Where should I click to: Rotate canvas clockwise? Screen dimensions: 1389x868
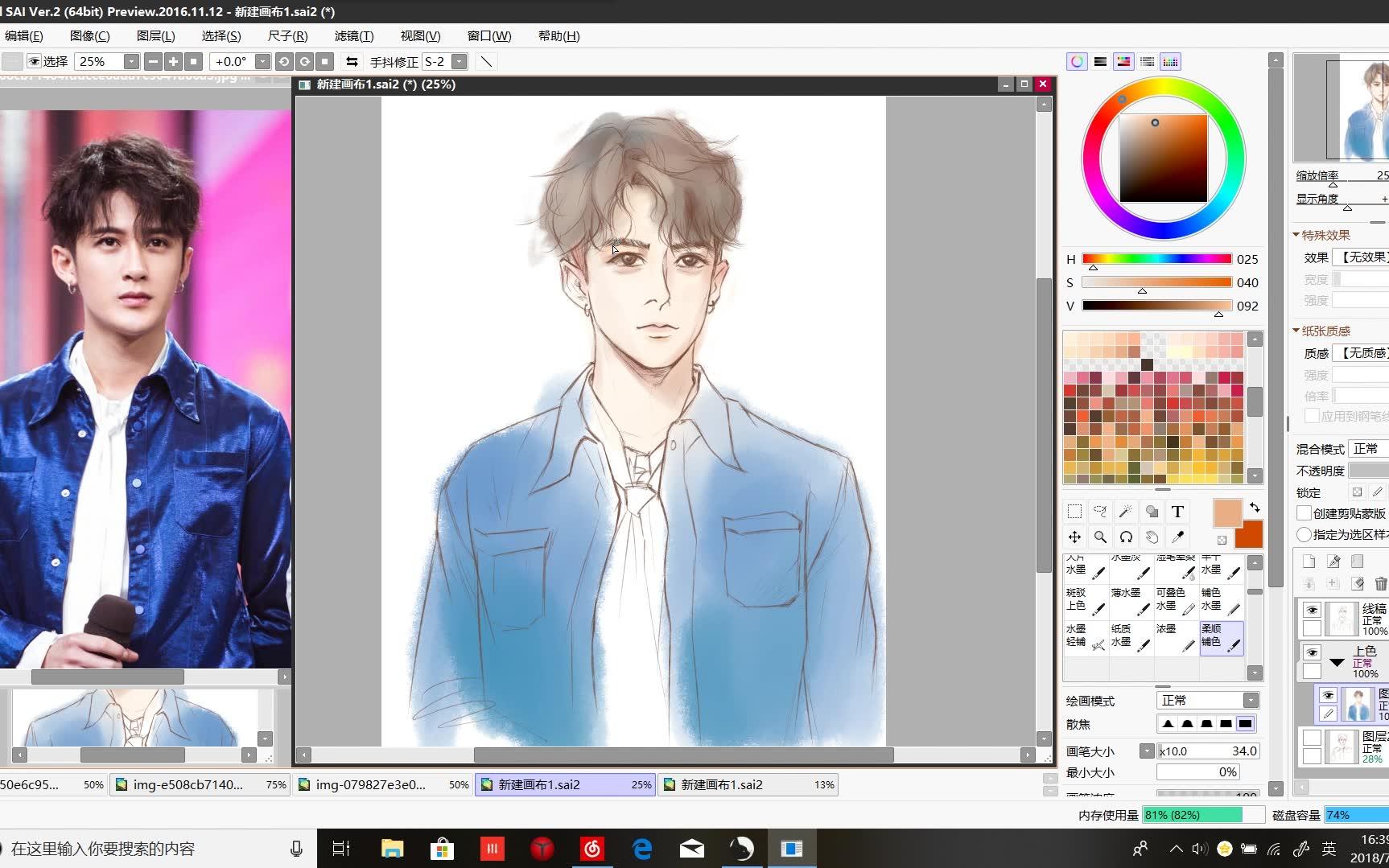point(304,61)
